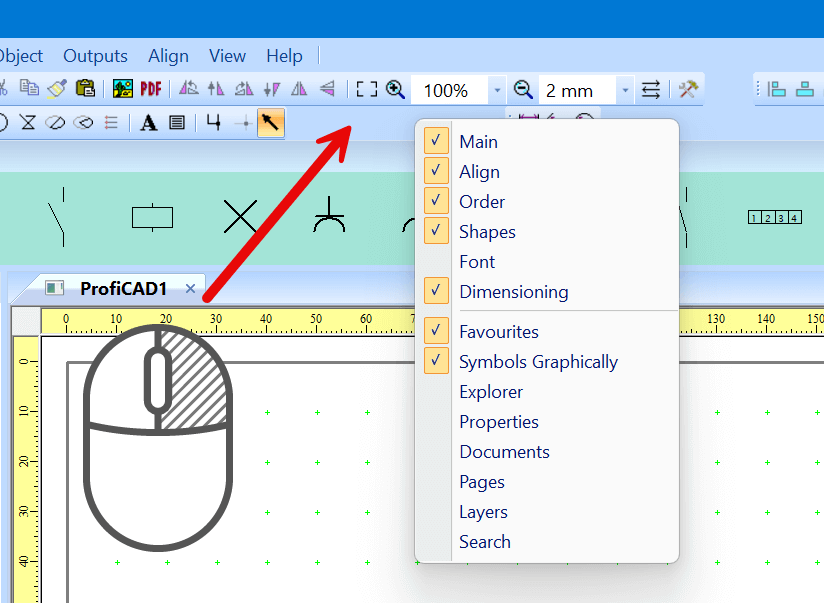
Task: Click the zoom out magnifier icon
Action: click(x=522, y=89)
